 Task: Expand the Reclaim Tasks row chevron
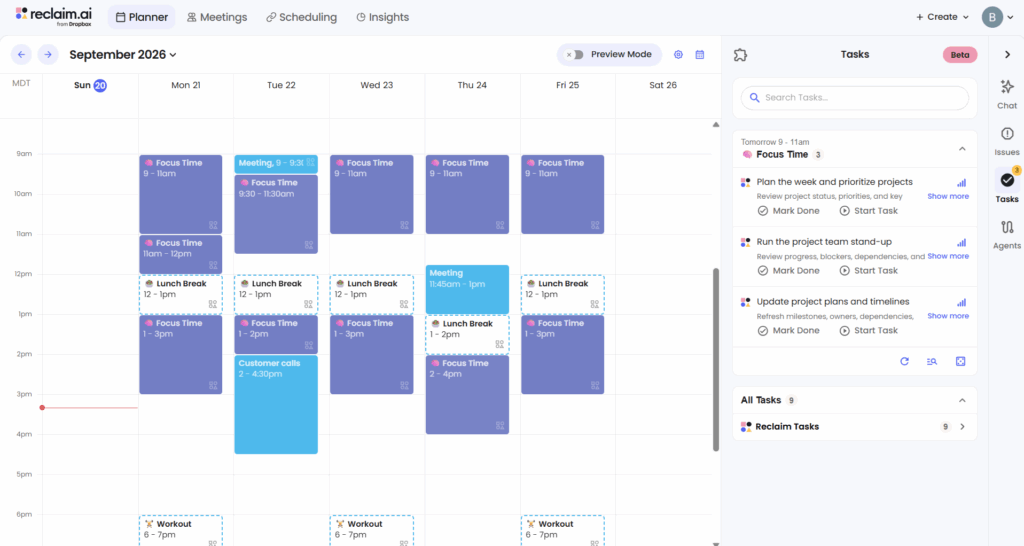click(x=963, y=427)
